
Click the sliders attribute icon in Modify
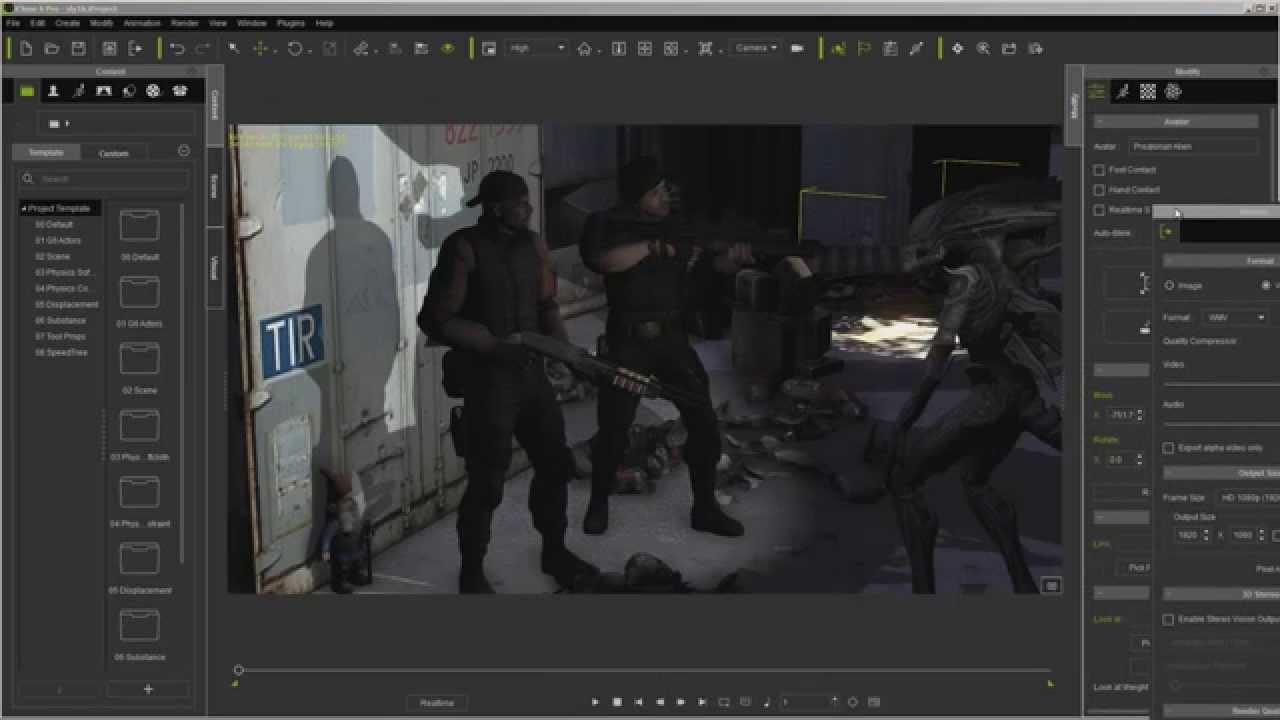coord(1097,91)
